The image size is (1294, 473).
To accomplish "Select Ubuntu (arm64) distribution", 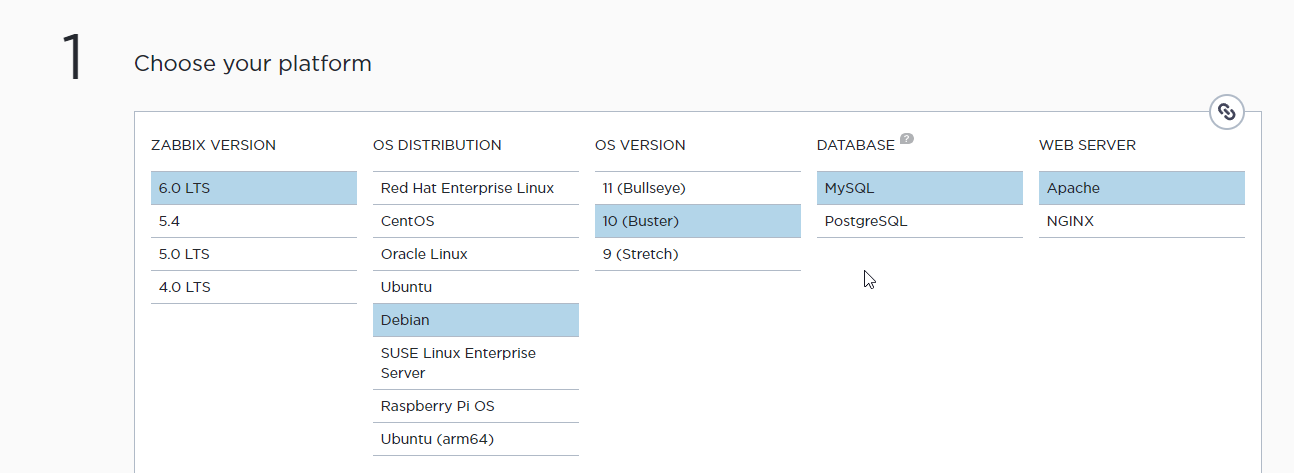I will pos(476,439).
